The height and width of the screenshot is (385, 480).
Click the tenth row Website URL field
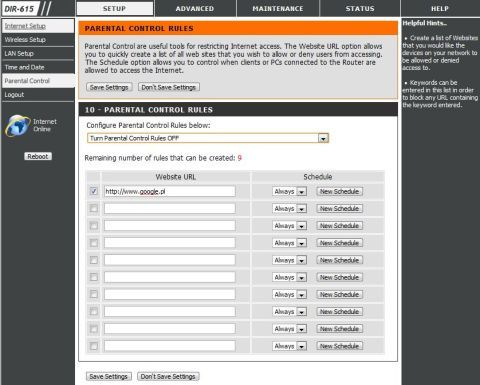[x=170, y=346]
